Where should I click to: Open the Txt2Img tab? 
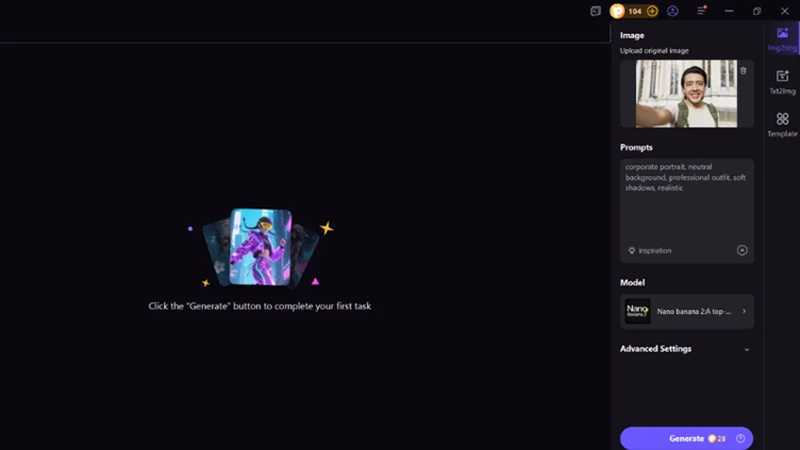pyautogui.click(x=782, y=82)
